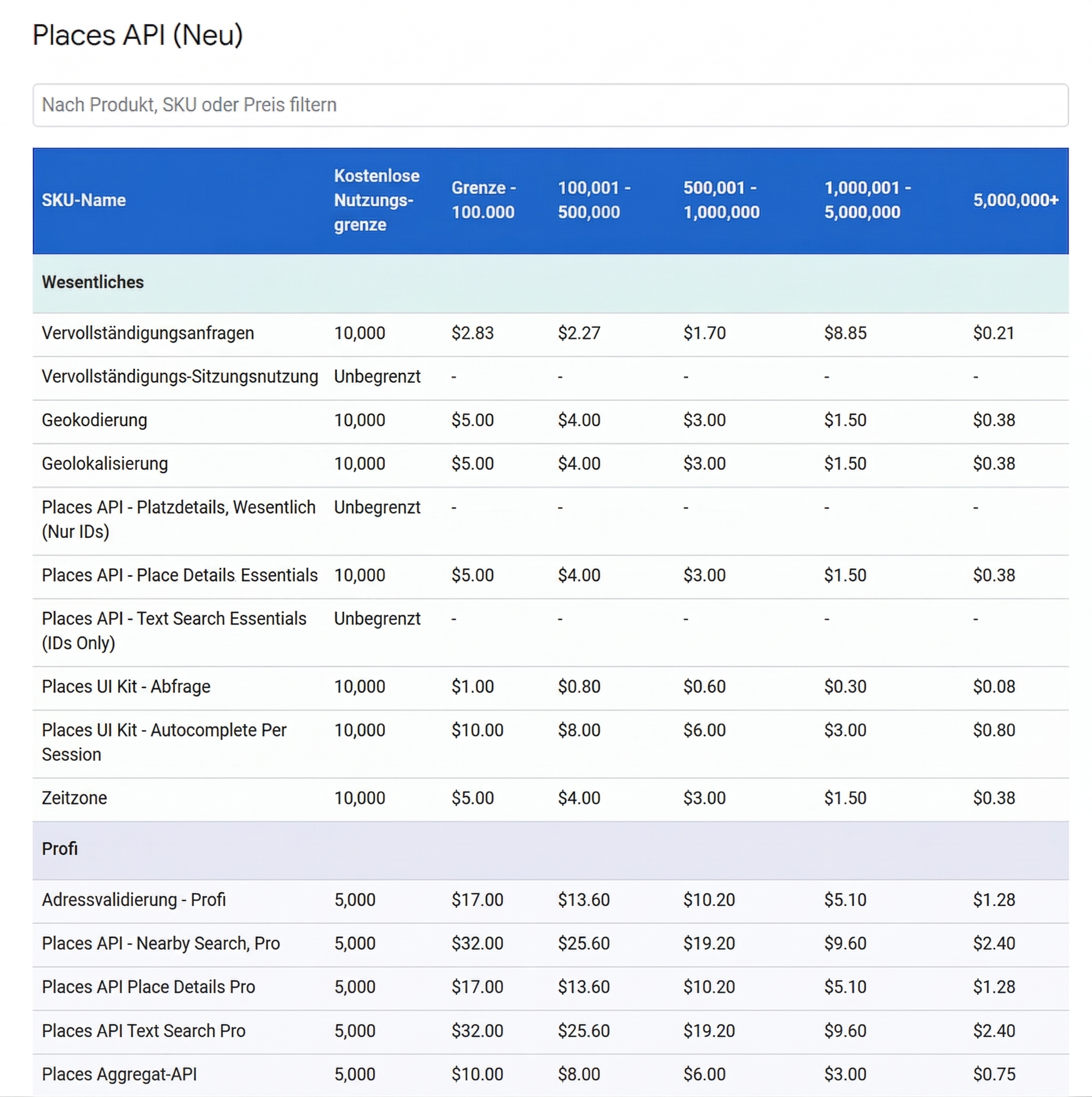
Task: Select the Wesentliches section row
Action: tap(93, 281)
